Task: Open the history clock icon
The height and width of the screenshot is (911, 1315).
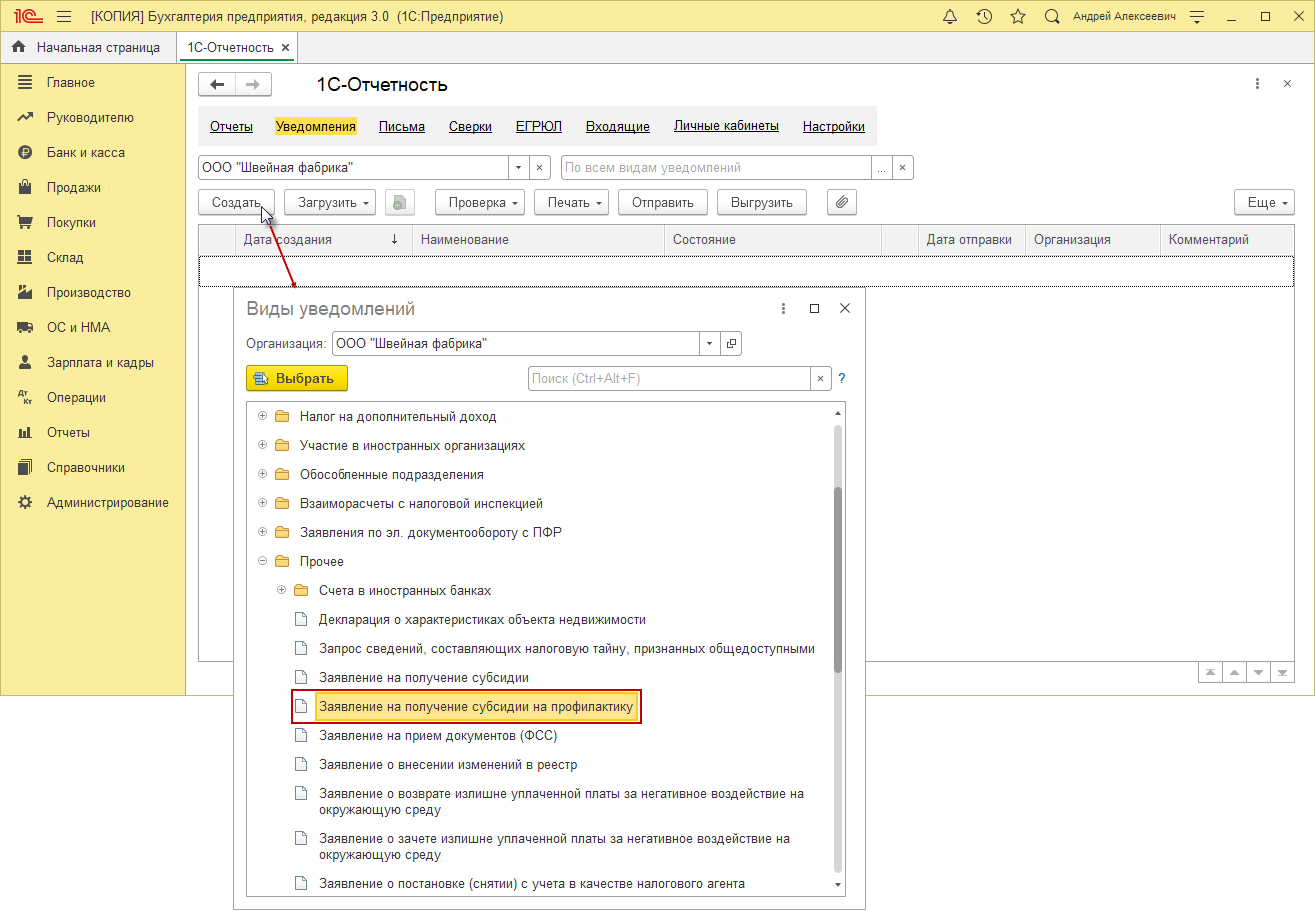Action: (x=984, y=17)
